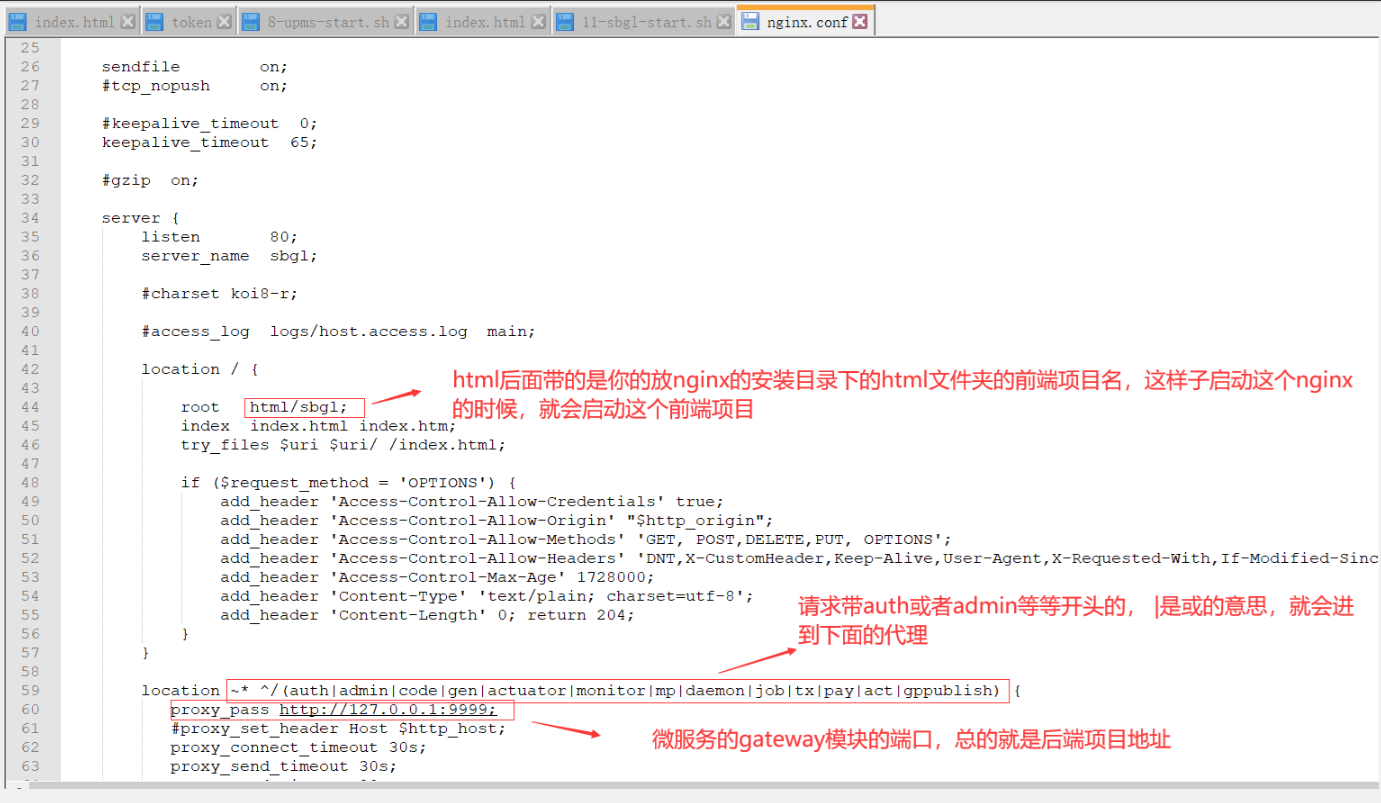Screen dimensions: 1381x803
Task: Click the "if ($request_method = 'OPTIONS')" line
Action: 348,483
